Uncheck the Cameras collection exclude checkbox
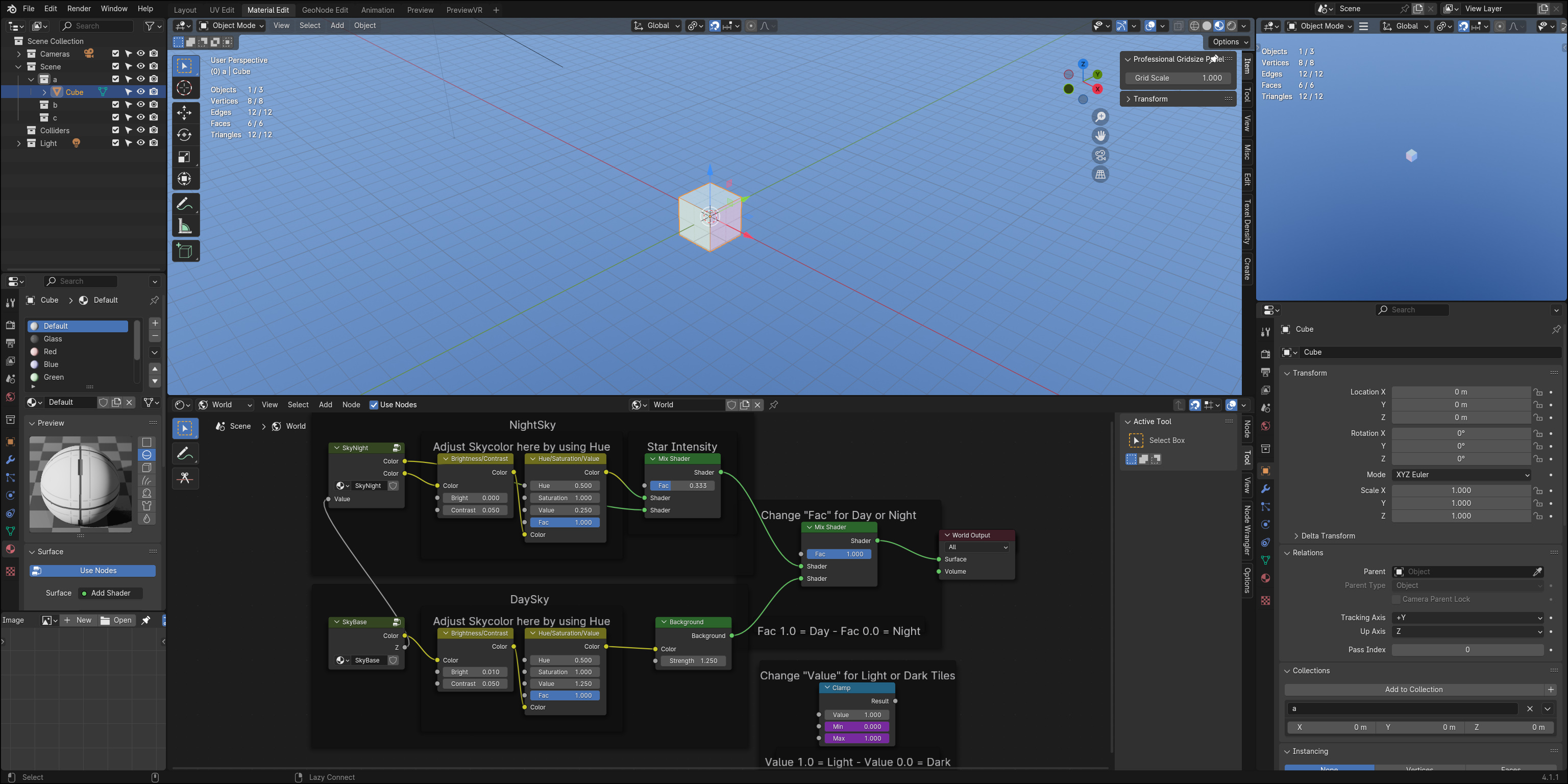Screen dimensions: 1568x784 coord(116,54)
